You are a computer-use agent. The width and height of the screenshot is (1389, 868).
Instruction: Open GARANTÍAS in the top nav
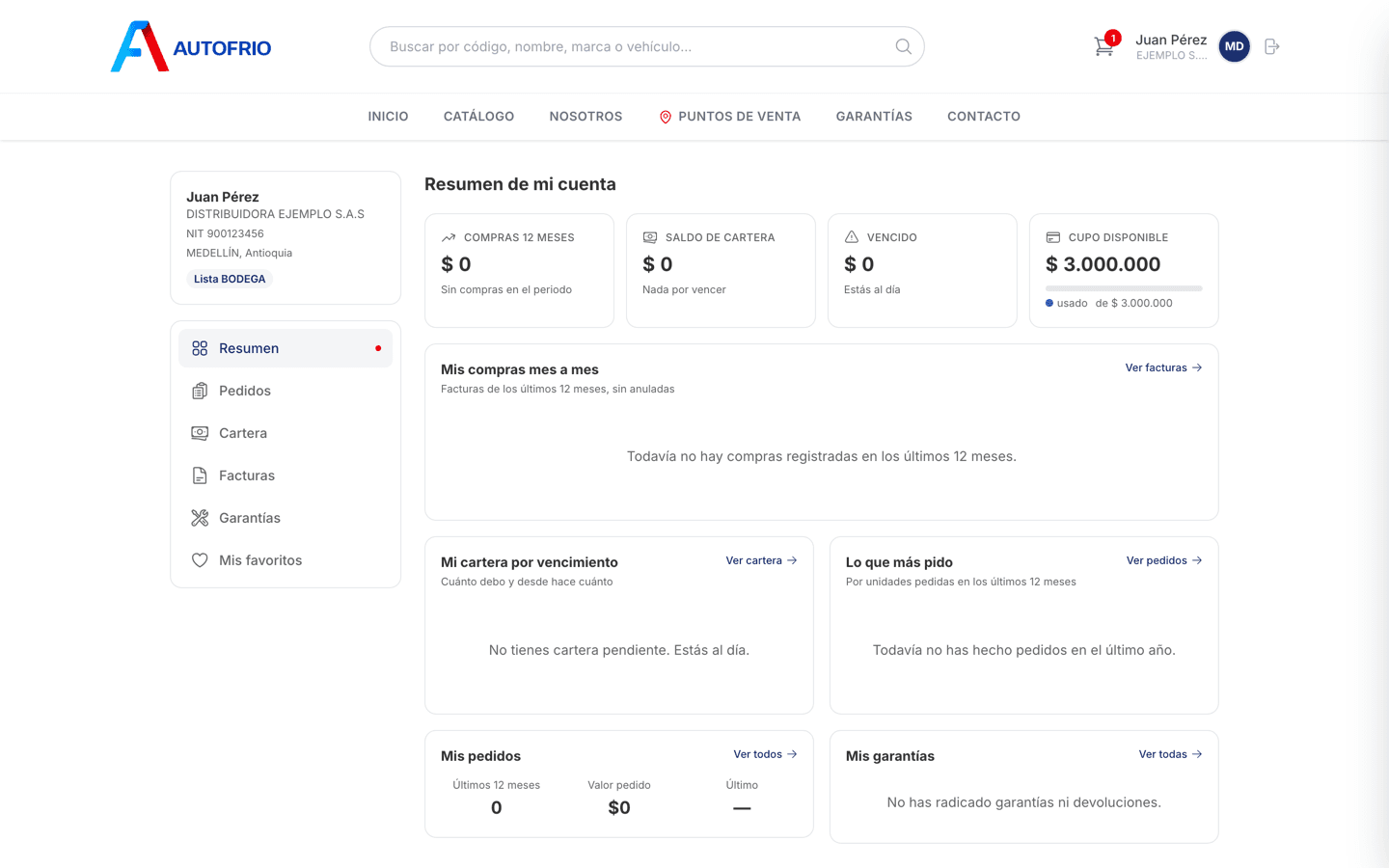coord(874,117)
